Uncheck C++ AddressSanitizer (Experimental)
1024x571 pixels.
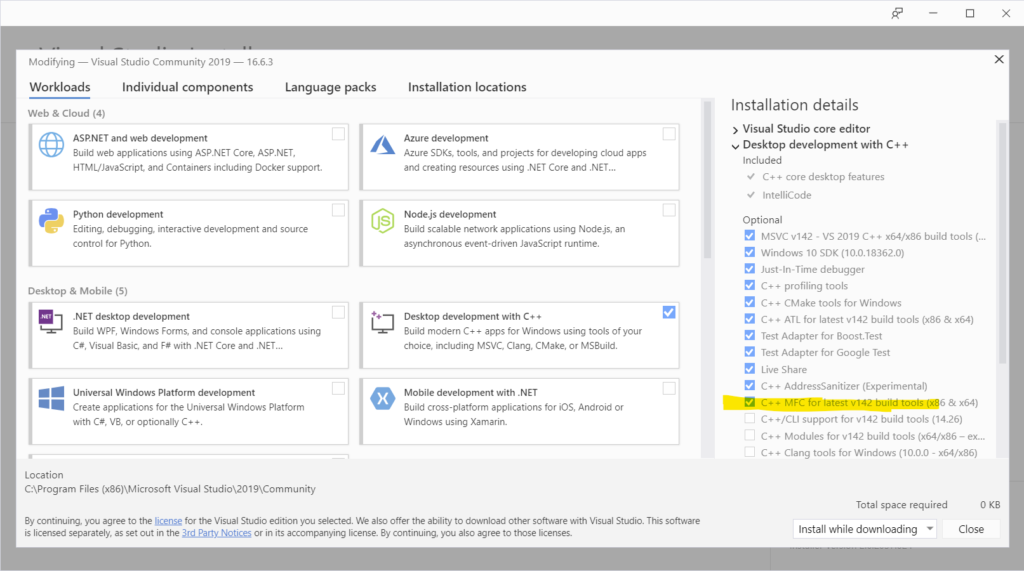pos(750,385)
